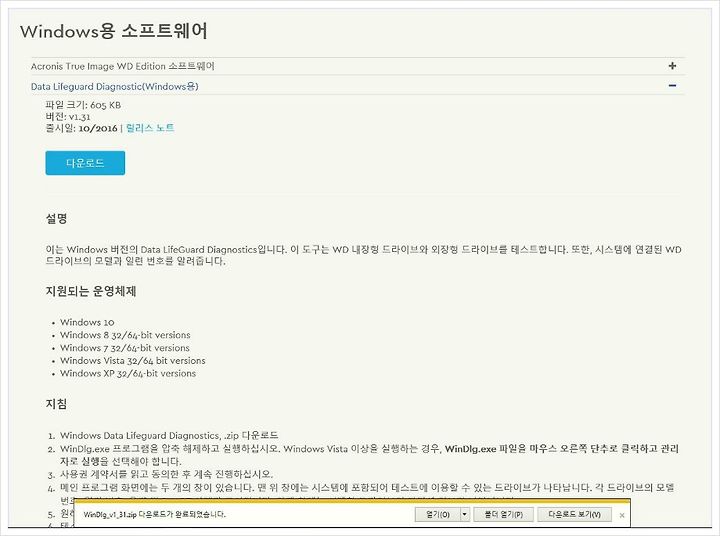Click 'Windows 8 32/64-bit versions' text
720x536 pixels.
click(125, 335)
